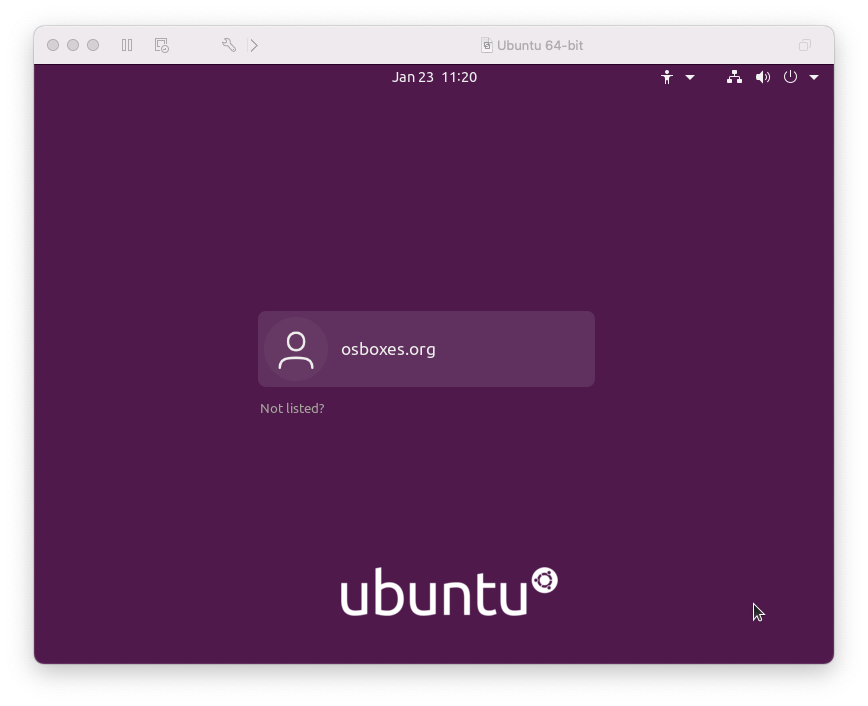Click the "Not listed?" link
The width and height of the screenshot is (868, 706).
[x=292, y=408]
